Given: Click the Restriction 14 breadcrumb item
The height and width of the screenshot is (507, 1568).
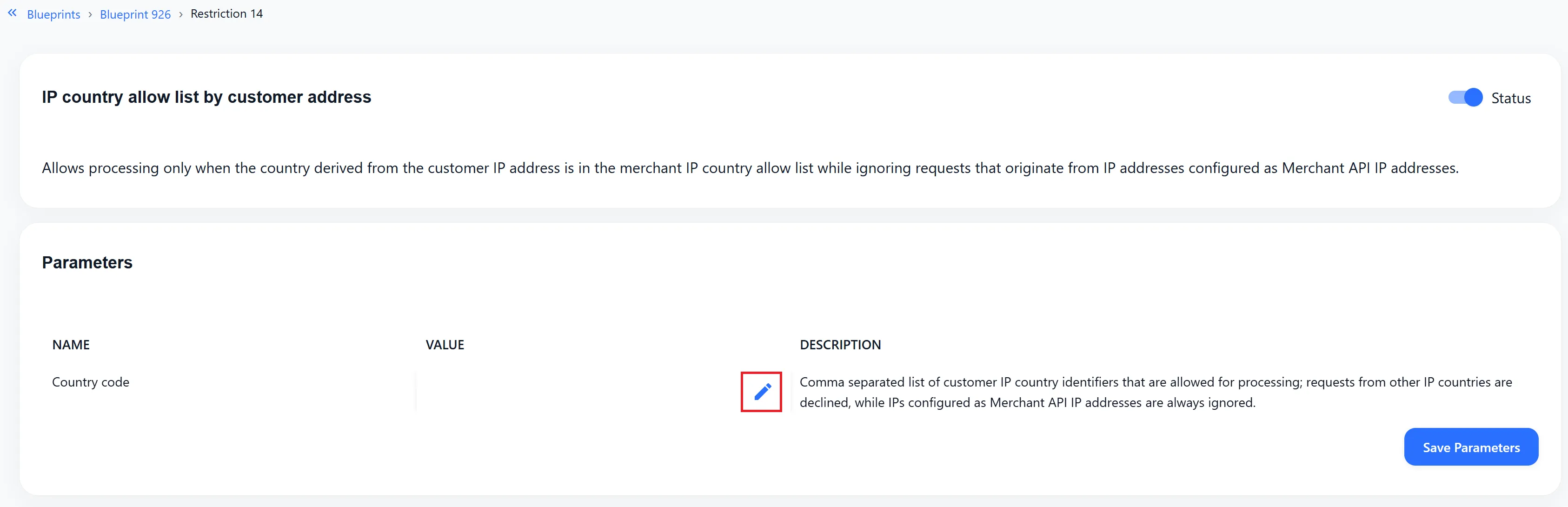Looking at the screenshot, I should pos(226,13).
